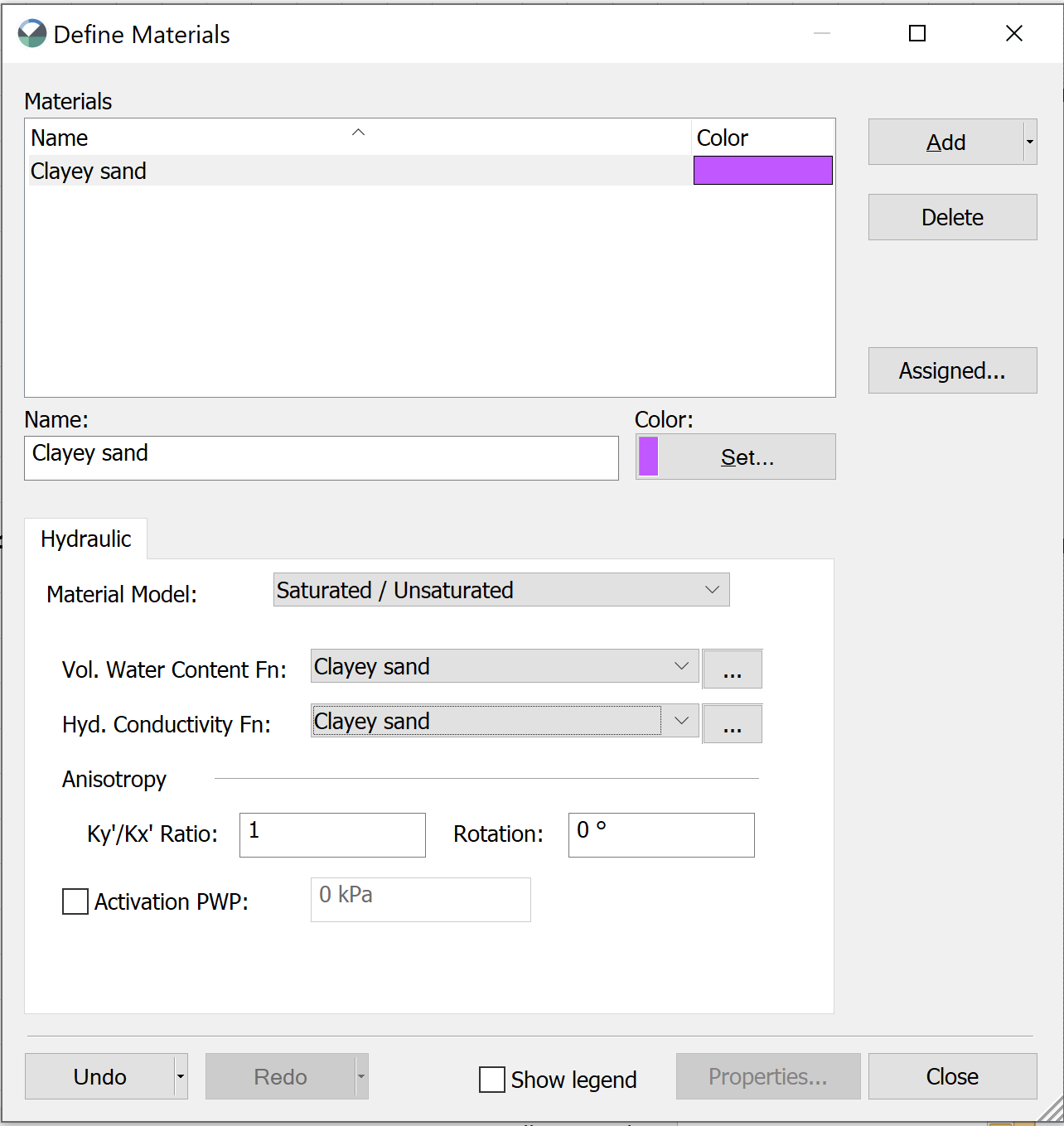Click the Define Materials app icon
1064x1126 pixels.
point(32,34)
